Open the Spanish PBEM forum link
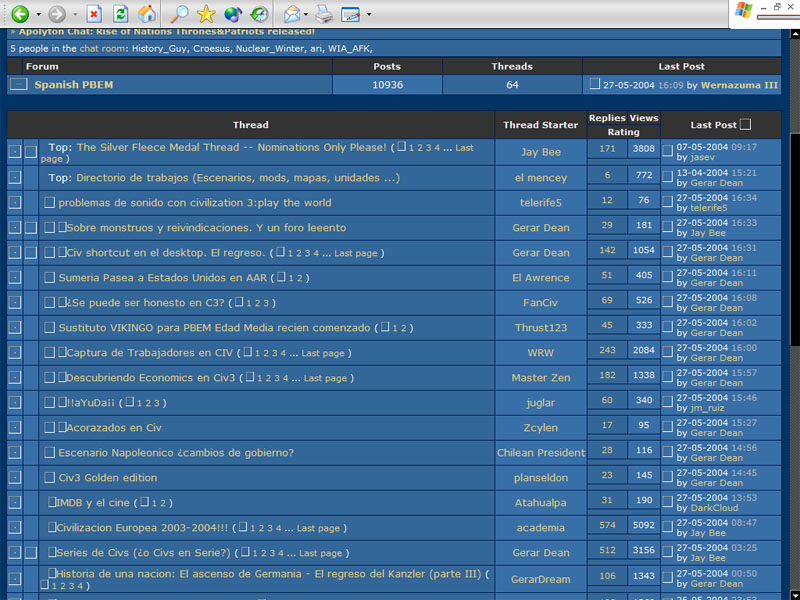Screen dimensions: 800x600 [x=73, y=85]
